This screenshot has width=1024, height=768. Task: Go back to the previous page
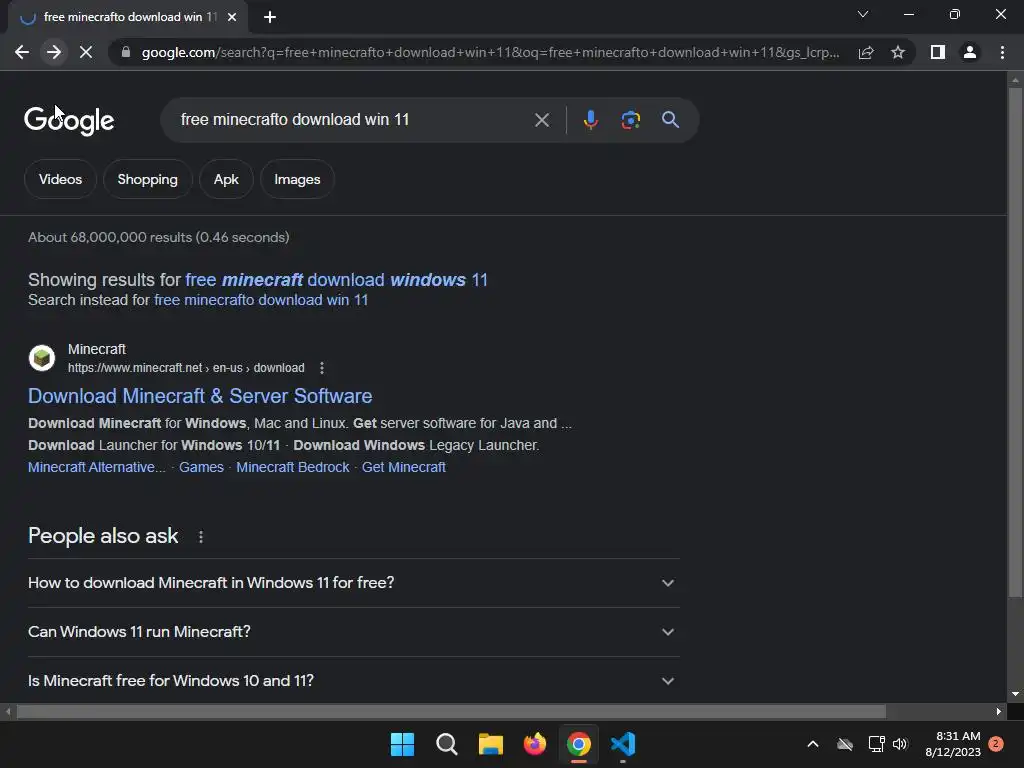(22, 52)
